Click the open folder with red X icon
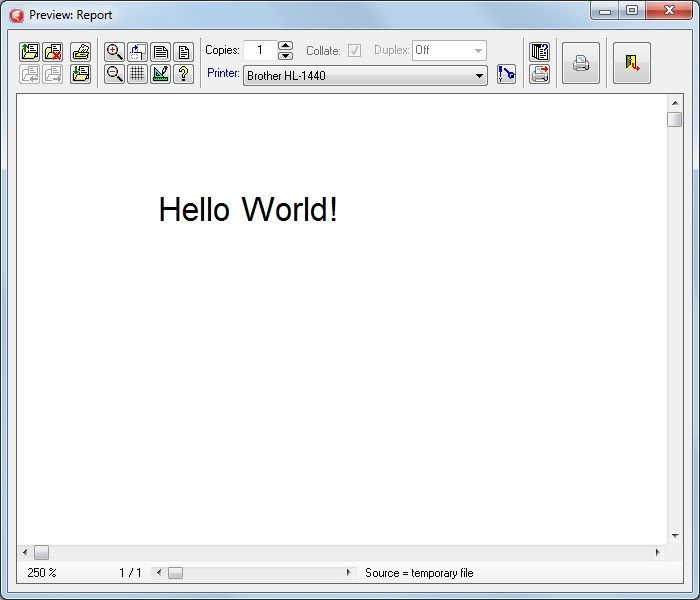Viewport: 700px width, 600px height. (x=53, y=52)
